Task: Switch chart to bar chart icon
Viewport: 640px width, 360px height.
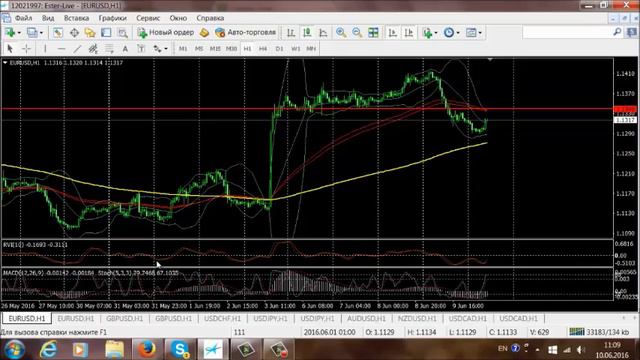Action: pos(291,33)
